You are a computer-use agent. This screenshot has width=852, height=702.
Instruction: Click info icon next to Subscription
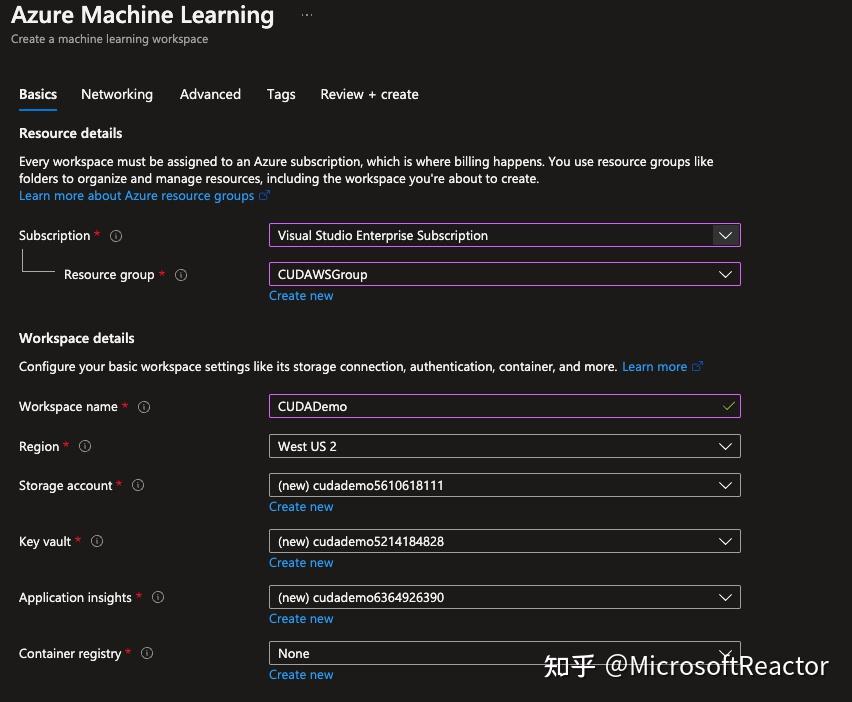[116, 236]
